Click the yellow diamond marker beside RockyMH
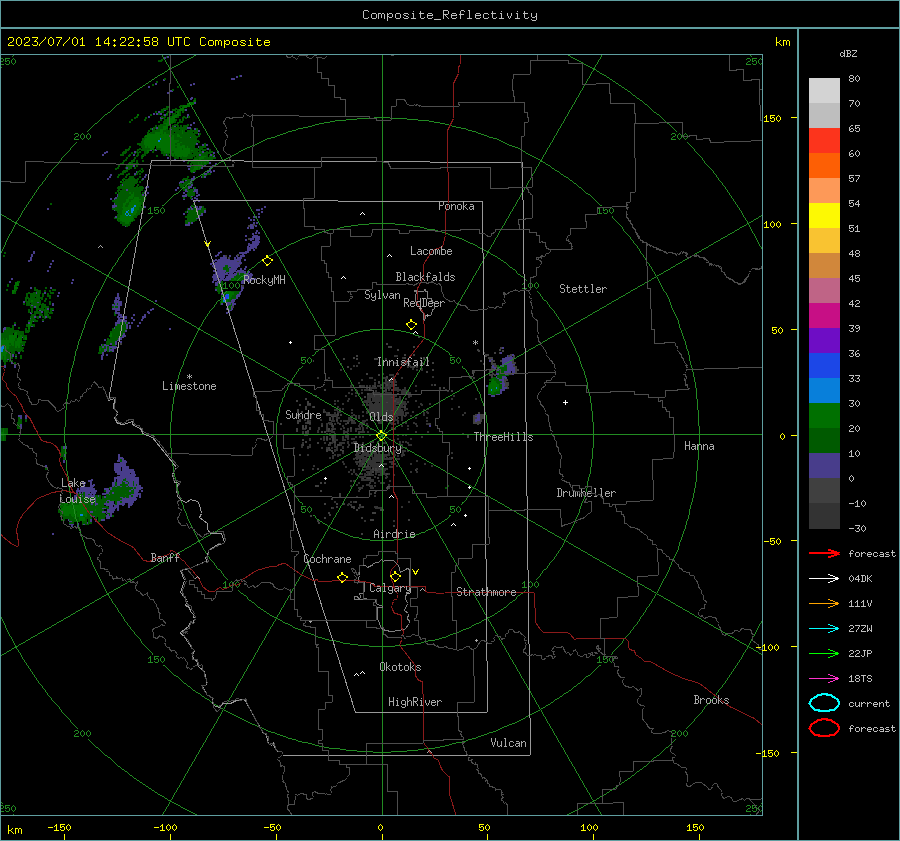The width and height of the screenshot is (900, 841). point(267,261)
